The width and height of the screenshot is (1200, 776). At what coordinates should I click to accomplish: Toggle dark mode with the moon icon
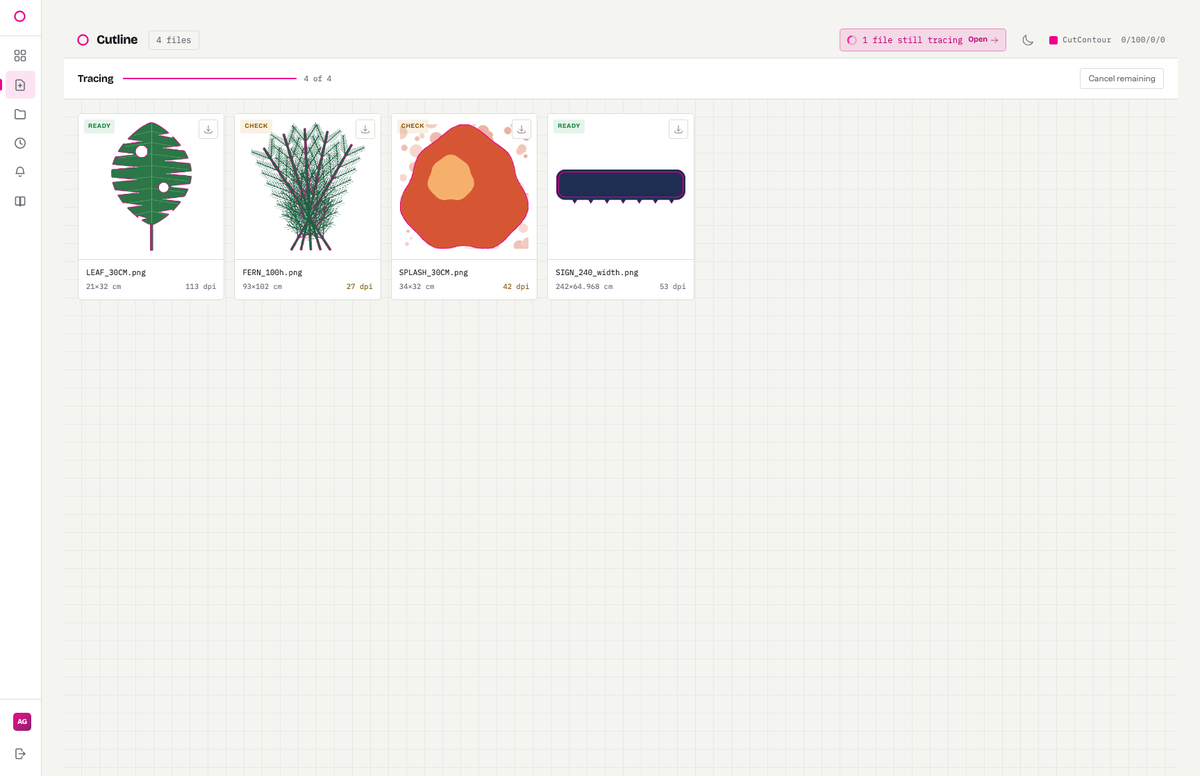pyautogui.click(x=1027, y=40)
